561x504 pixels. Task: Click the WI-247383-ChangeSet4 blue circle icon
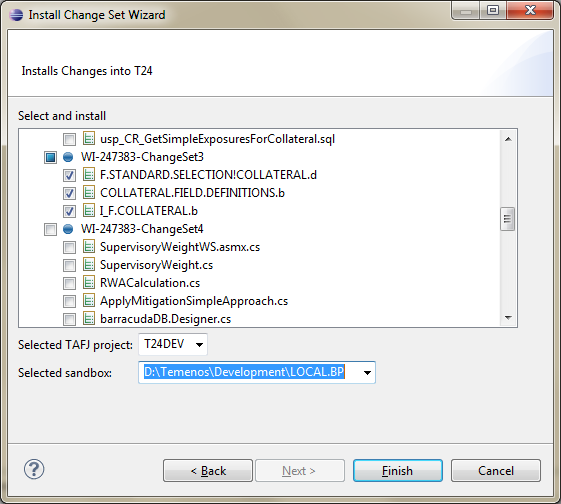(x=68, y=229)
